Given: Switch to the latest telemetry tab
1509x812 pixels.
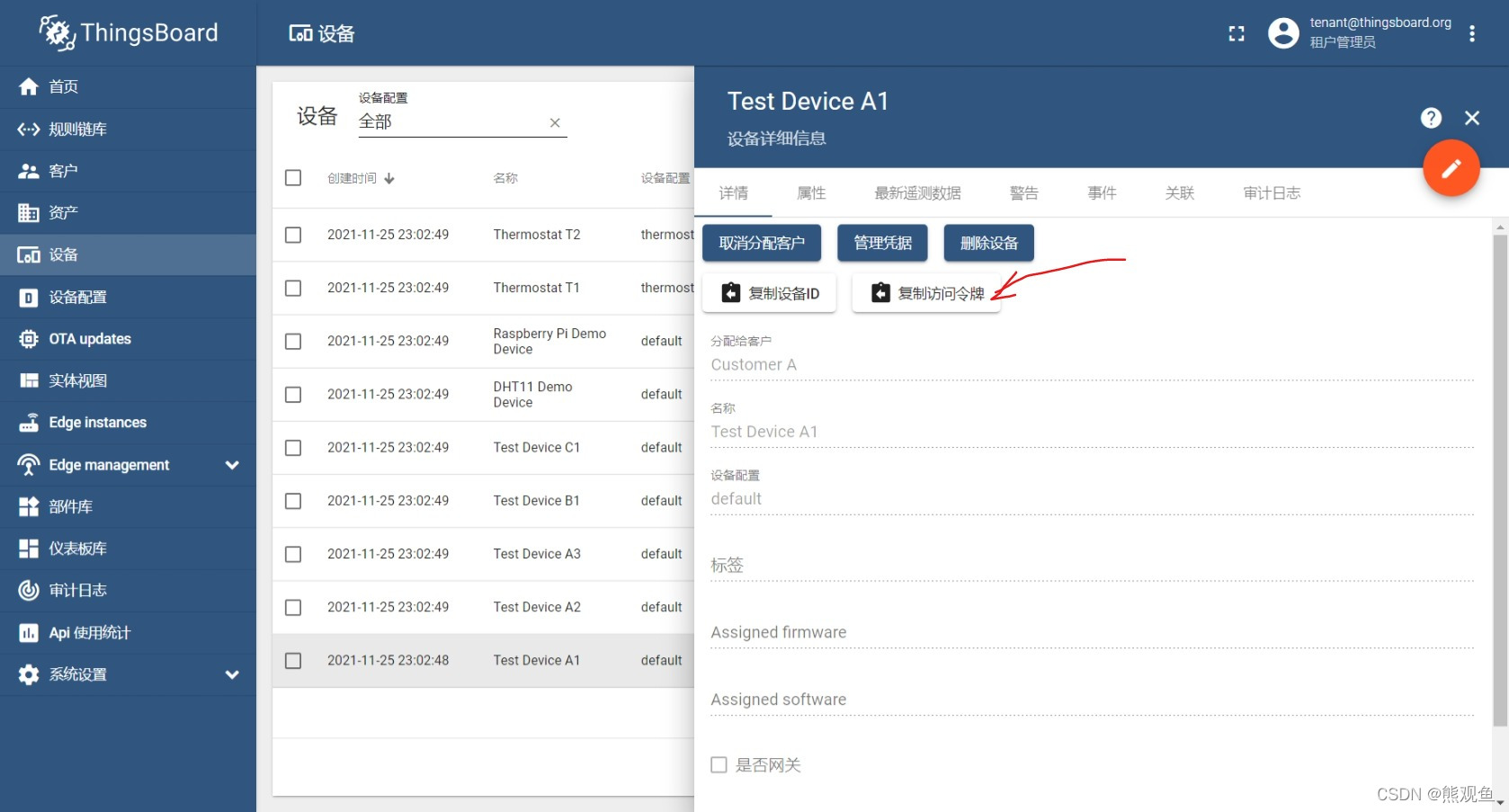Looking at the screenshot, I should [x=917, y=193].
